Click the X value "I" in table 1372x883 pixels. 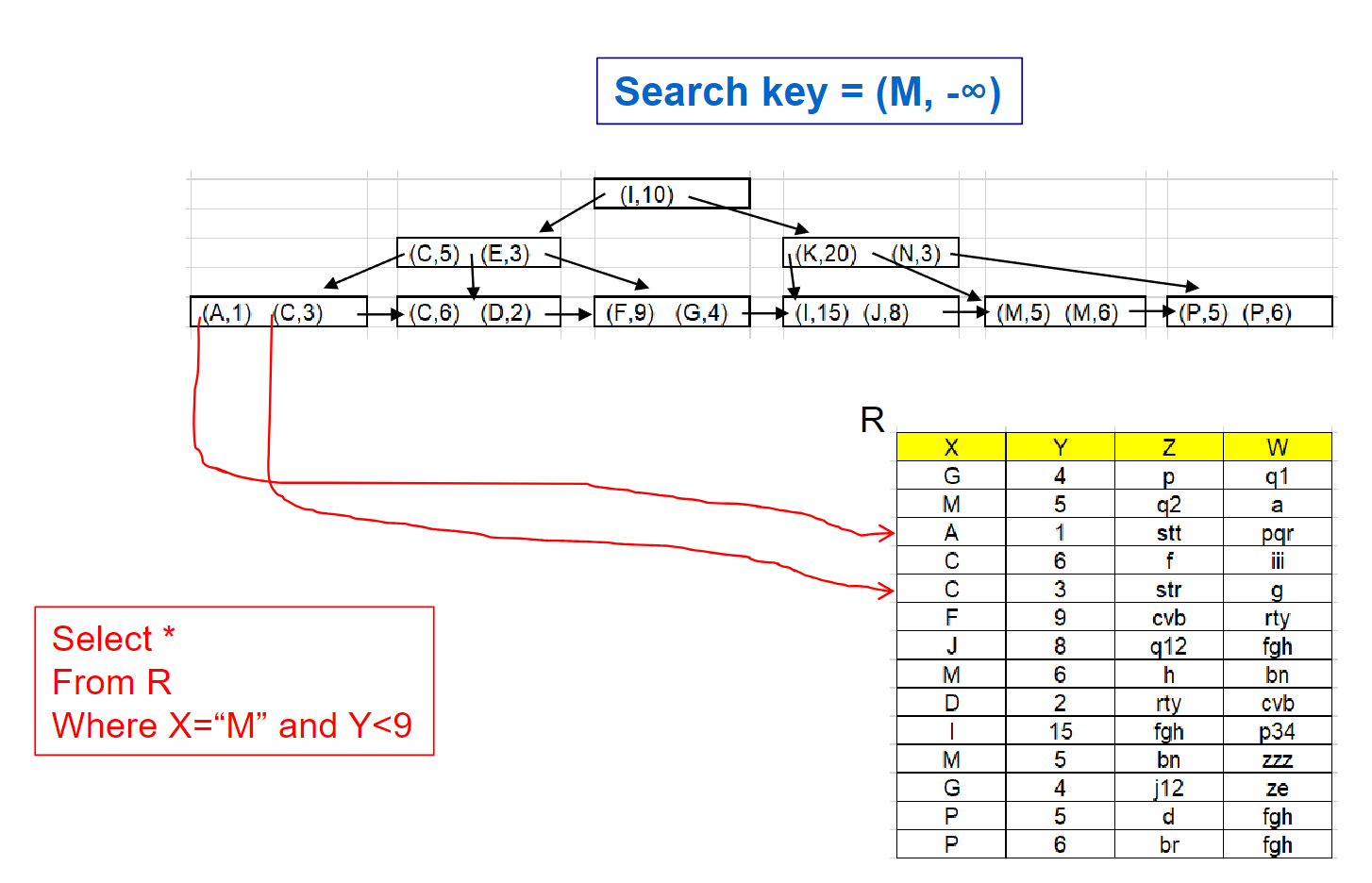(951, 731)
